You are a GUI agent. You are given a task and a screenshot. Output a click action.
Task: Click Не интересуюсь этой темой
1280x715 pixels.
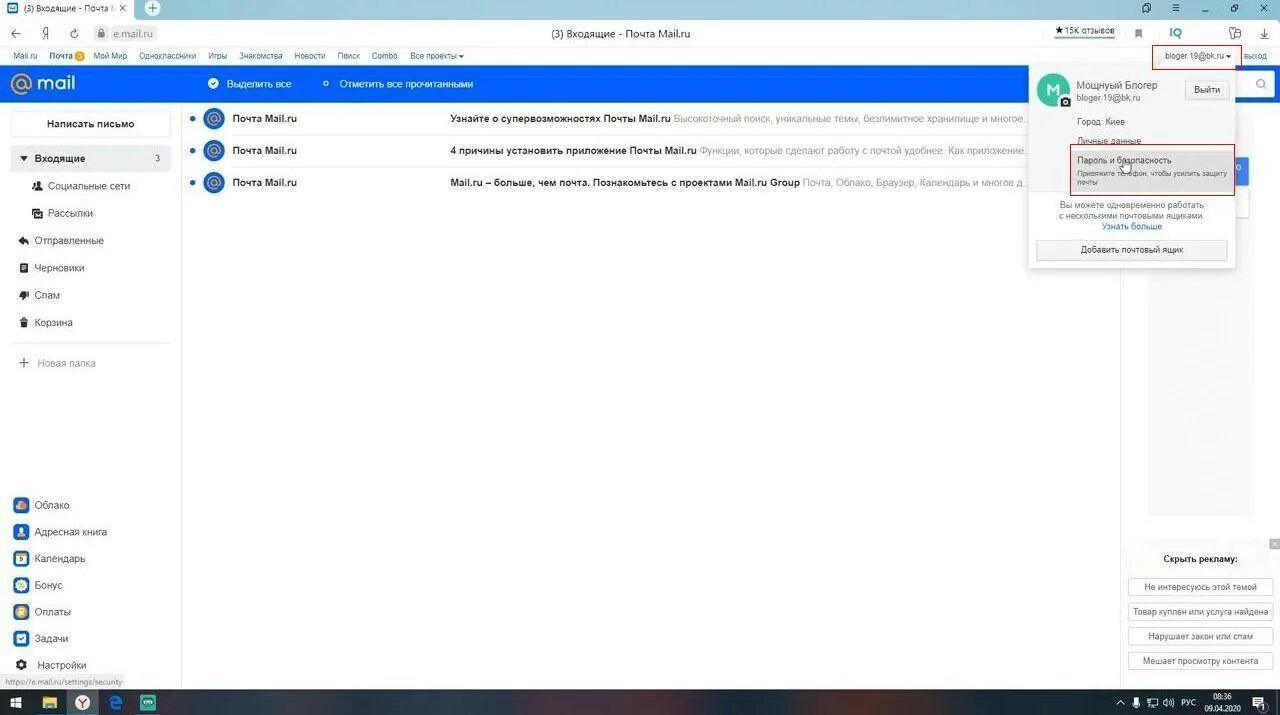(x=1200, y=587)
